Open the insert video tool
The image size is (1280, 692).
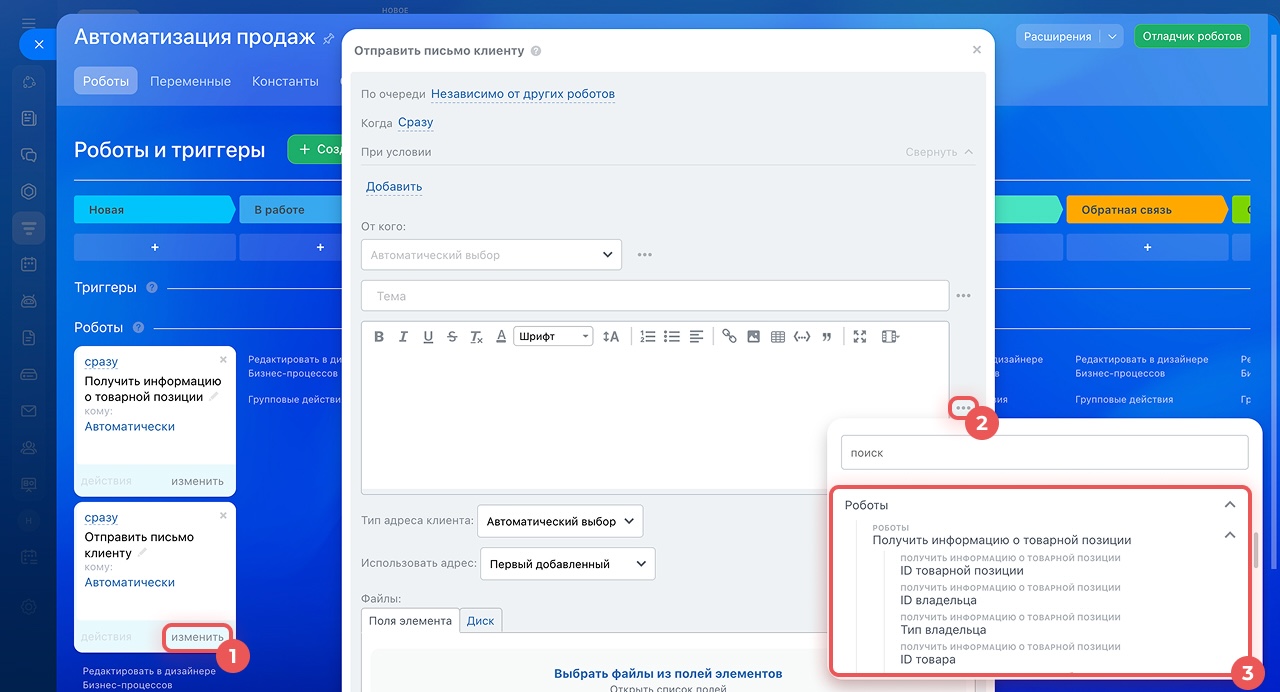coord(890,337)
